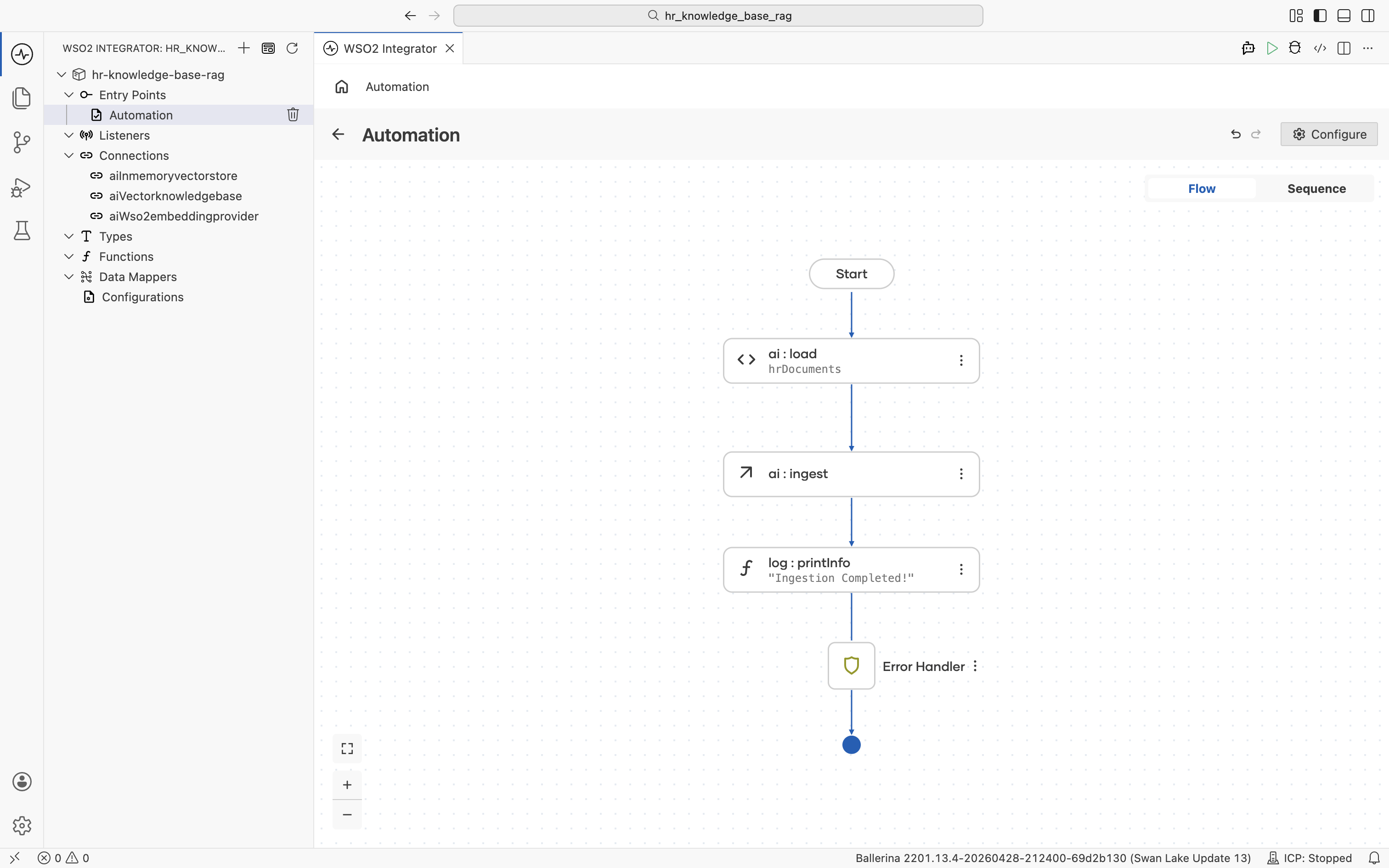The height and width of the screenshot is (868, 1389).
Task: Go back using arrow beside Automation title
Action: [x=338, y=134]
